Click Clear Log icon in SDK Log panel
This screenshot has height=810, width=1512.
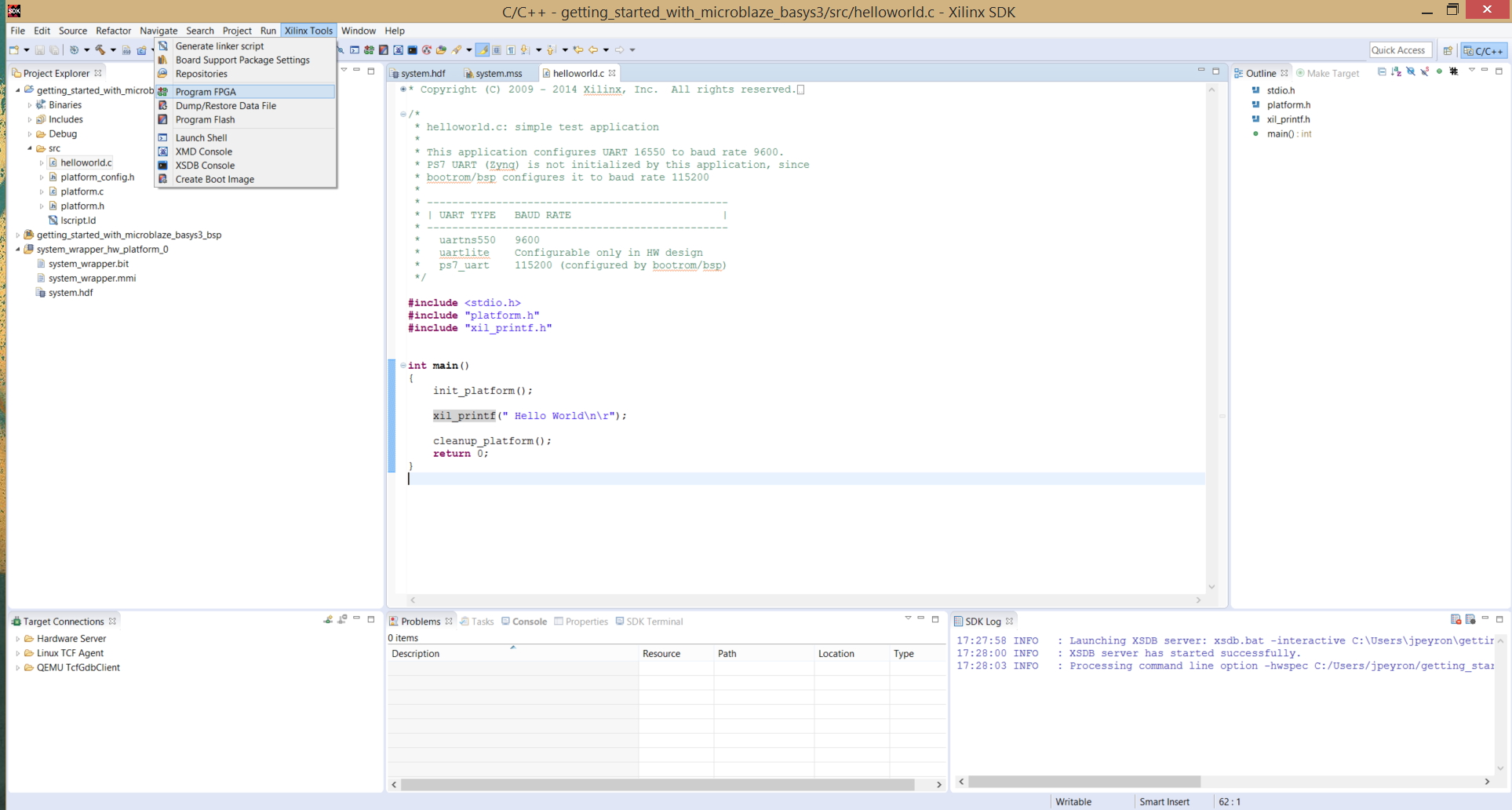tap(1456, 620)
